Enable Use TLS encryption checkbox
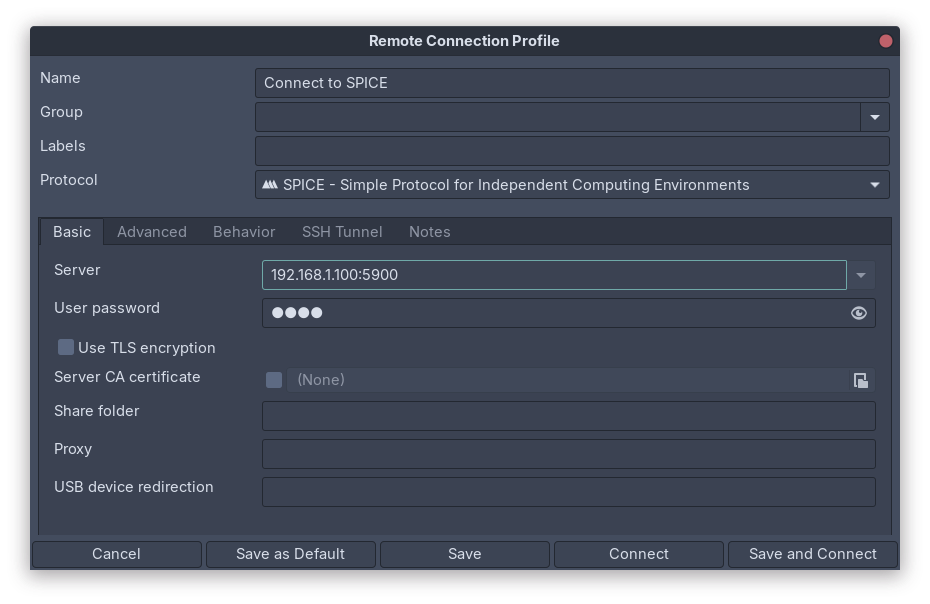Image resolution: width=930 pixels, height=604 pixels. coord(66,347)
